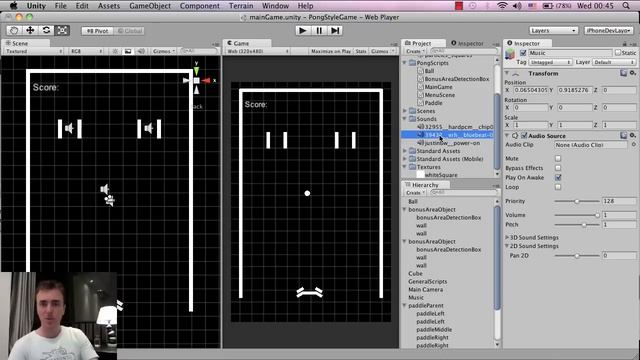640x360 pixels.
Task: Enable the Loop checkbox
Action: pos(558,187)
